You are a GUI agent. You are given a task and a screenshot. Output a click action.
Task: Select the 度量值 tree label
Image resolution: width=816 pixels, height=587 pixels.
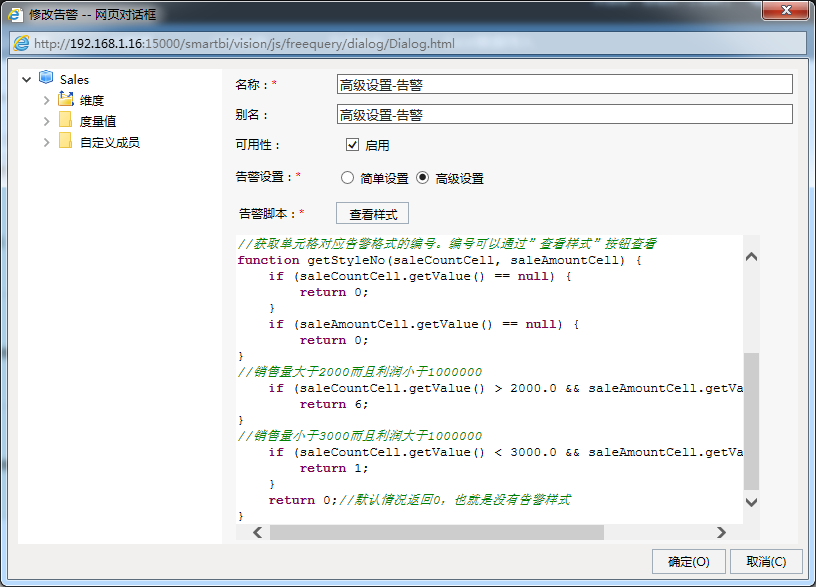coord(97,121)
